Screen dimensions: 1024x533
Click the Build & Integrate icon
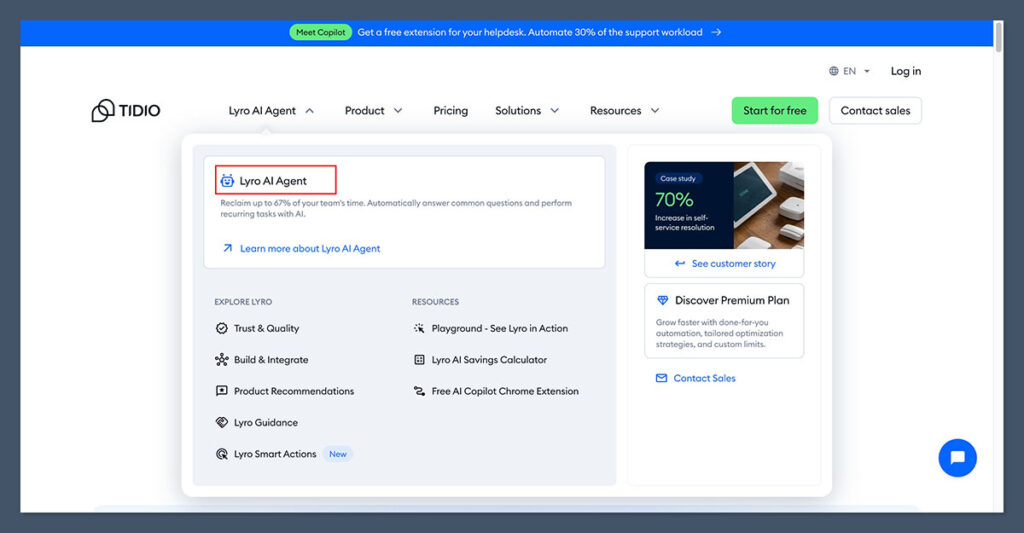222,360
